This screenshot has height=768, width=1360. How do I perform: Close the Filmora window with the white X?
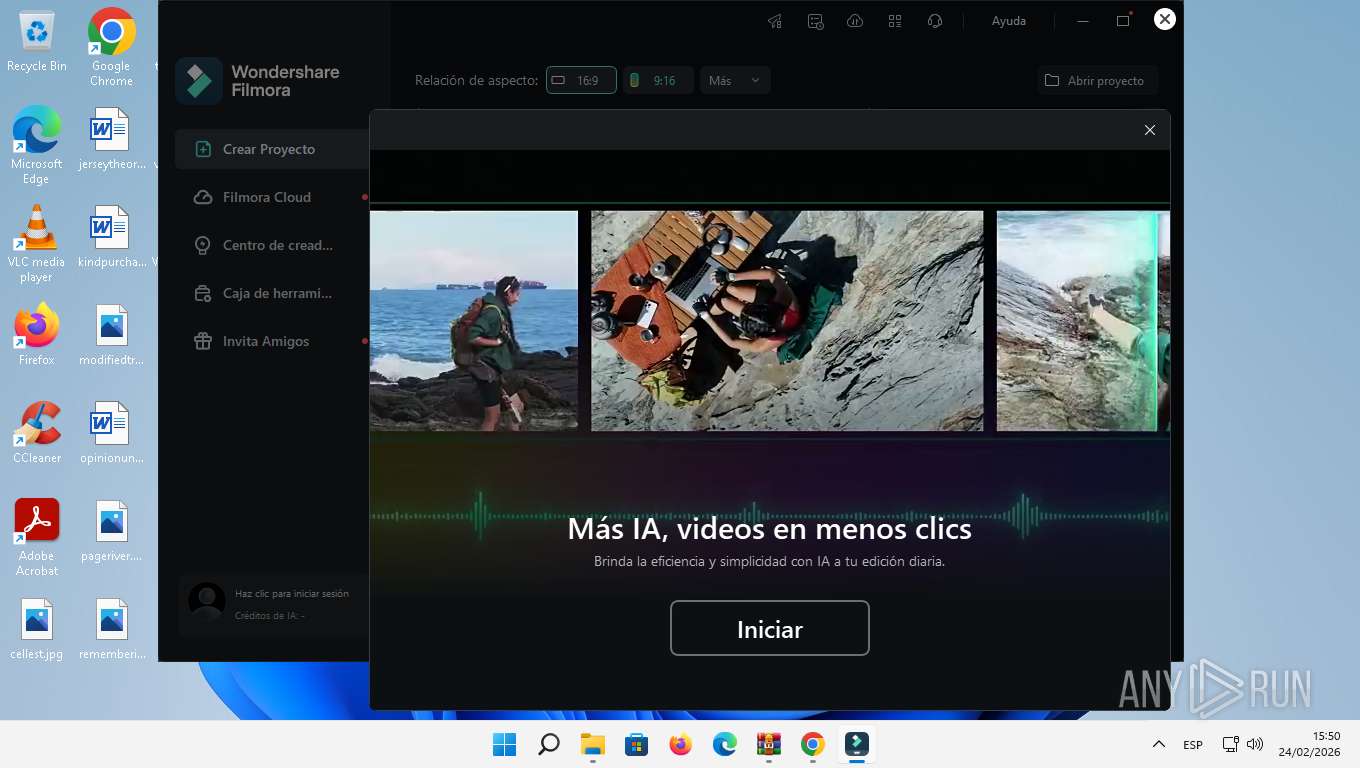[1164, 19]
